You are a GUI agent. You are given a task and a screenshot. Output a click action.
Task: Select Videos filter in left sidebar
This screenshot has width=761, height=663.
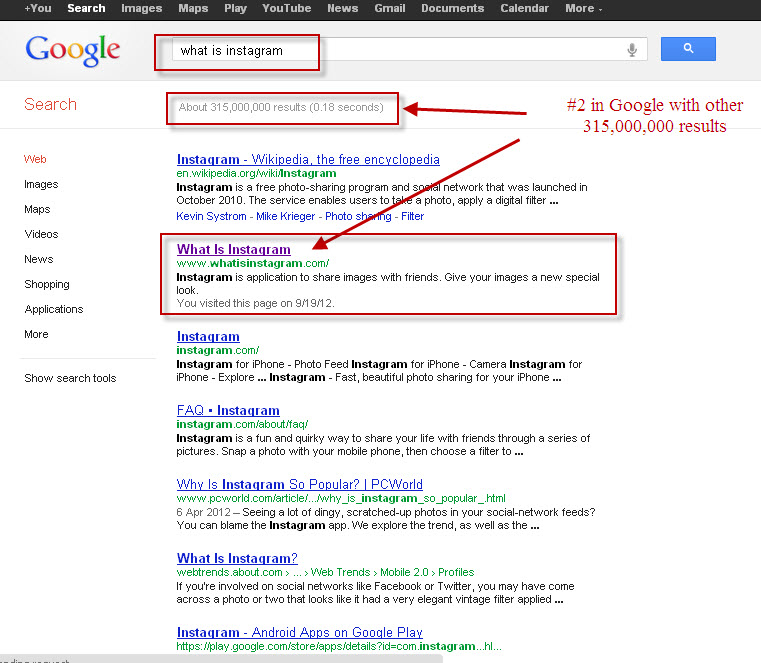[x=41, y=234]
